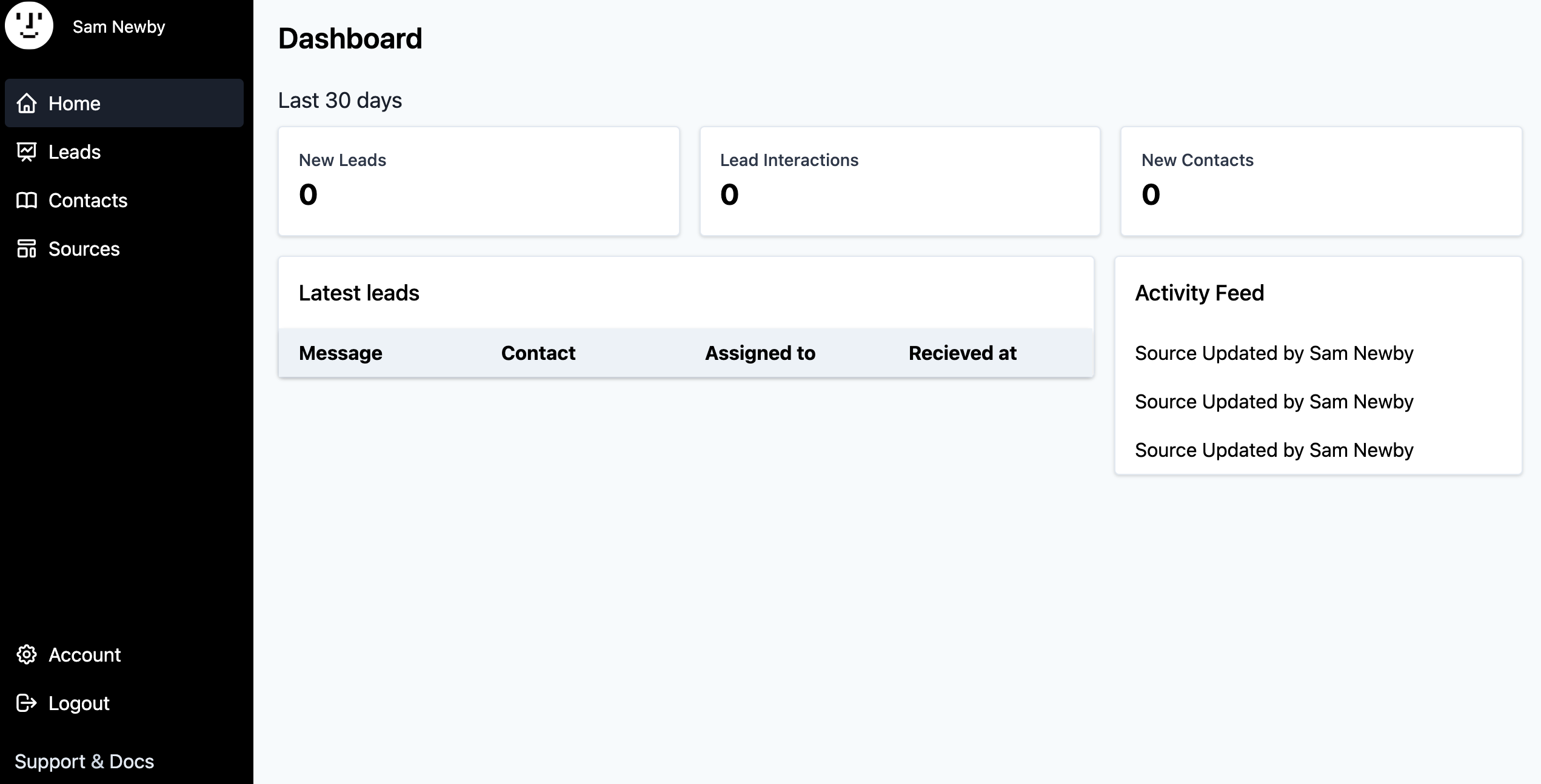Click the Sam Newby username
The height and width of the screenshot is (784, 1541).
point(119,27)
